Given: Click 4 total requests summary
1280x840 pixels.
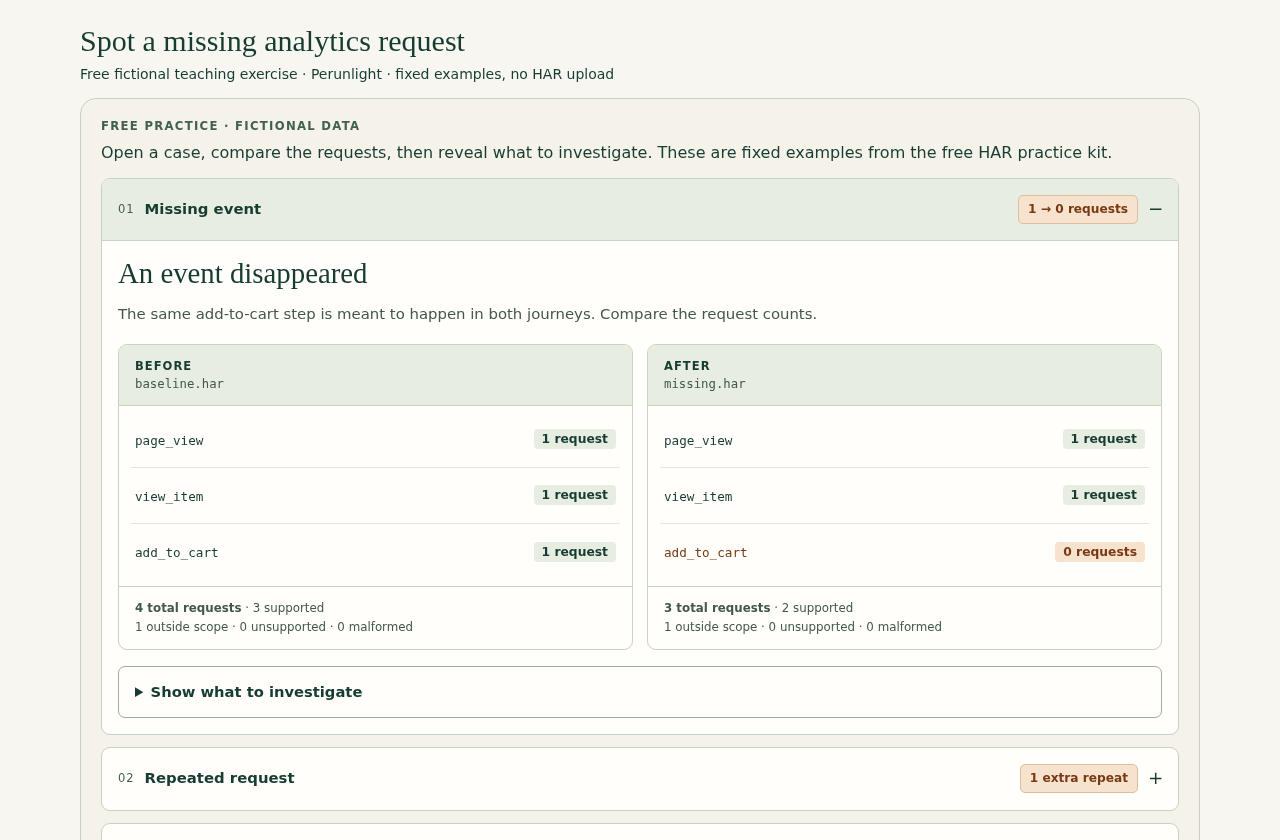Looking at the screenshot, I should click(x=188, y=608).
